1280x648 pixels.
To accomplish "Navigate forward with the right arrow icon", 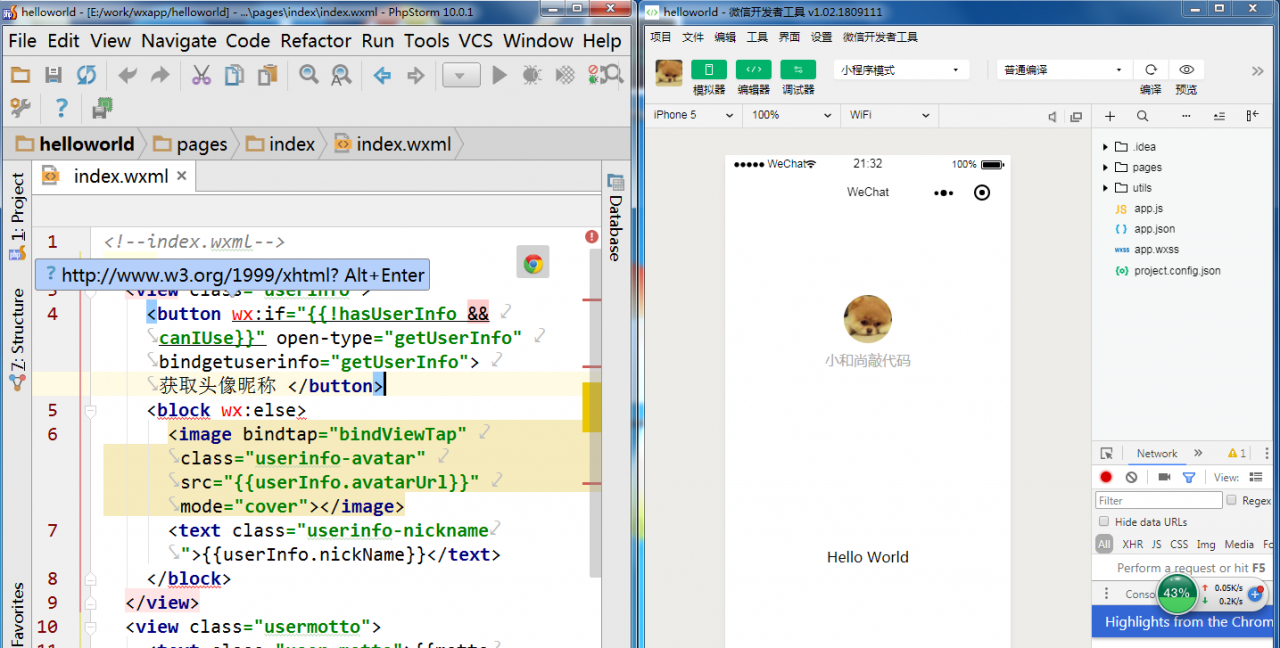I will (x=415, y=75).
